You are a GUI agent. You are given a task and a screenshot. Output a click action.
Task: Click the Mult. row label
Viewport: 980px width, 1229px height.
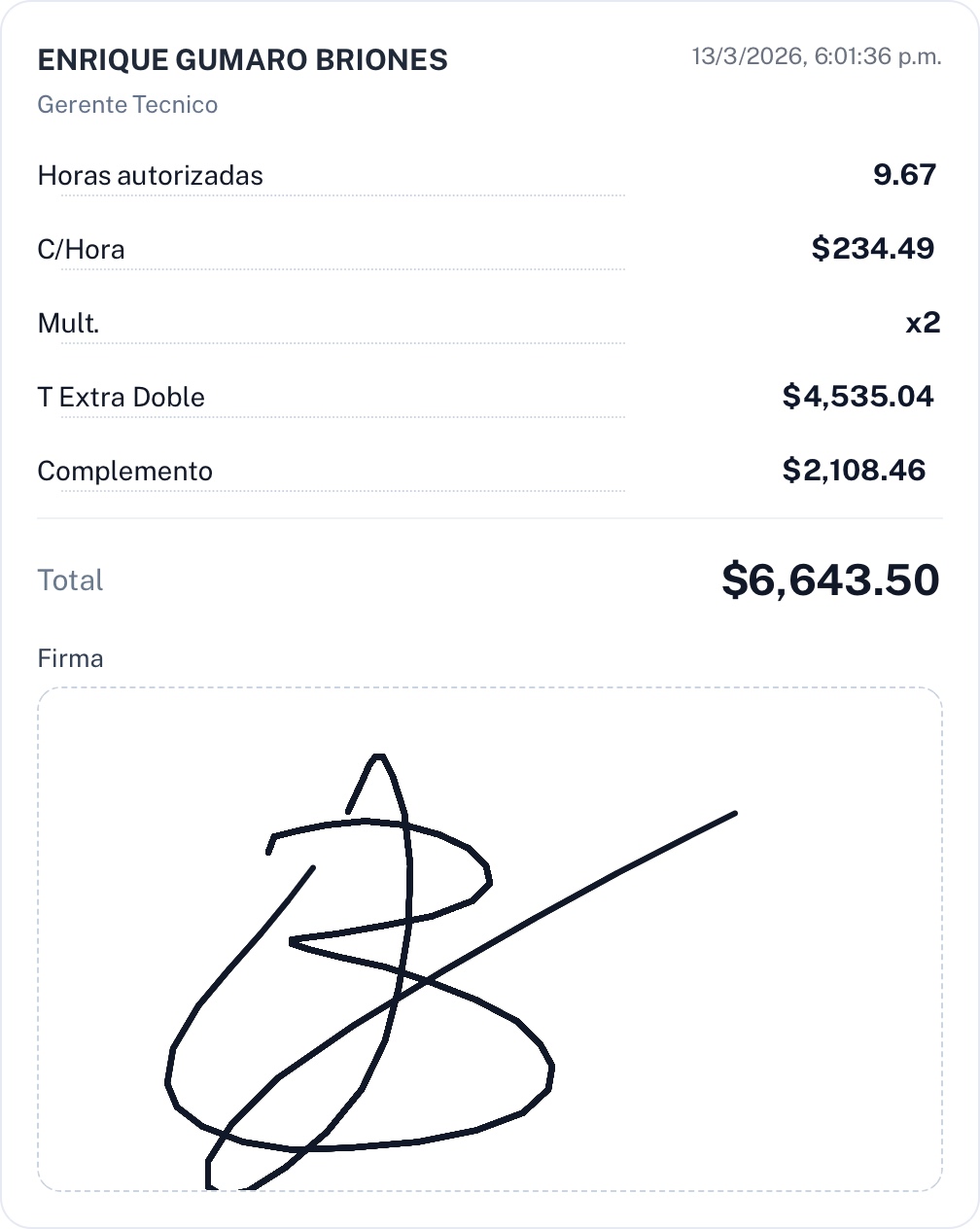click(68, 324)
